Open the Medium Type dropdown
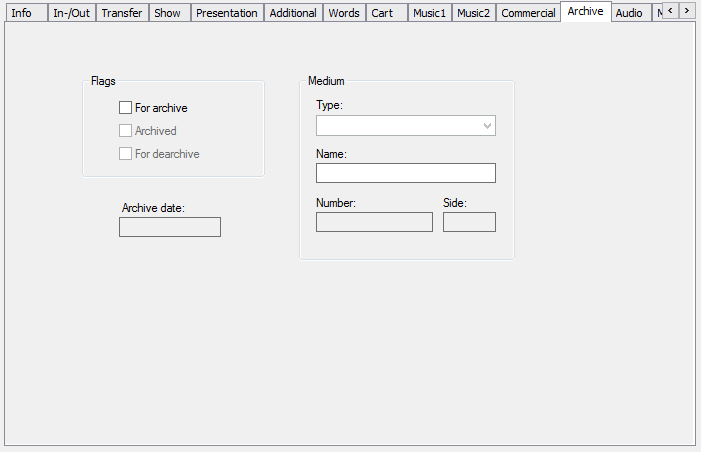The height and width of the screenshot is (452, 701). pyautogui.click(x=405, y=126)
